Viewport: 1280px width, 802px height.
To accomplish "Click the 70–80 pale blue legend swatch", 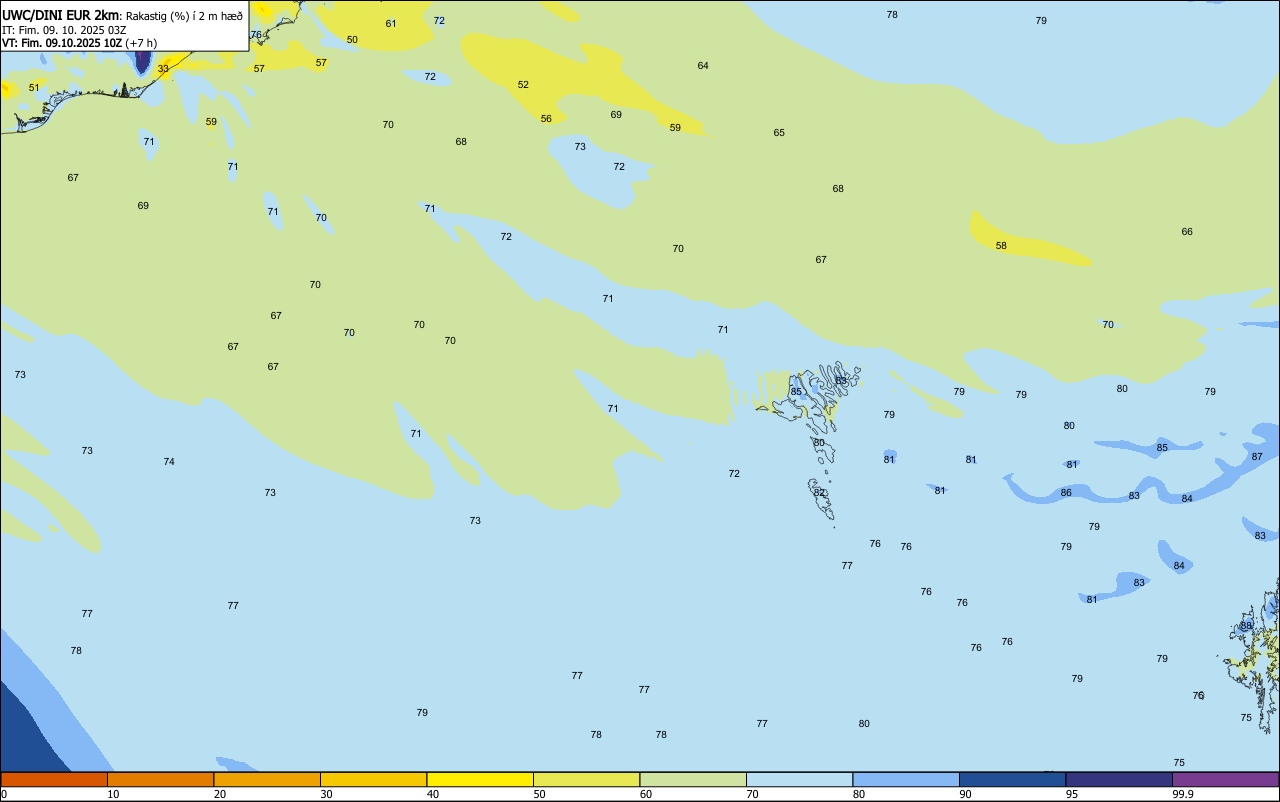I will pyautogui.click(x=799, y=779).
